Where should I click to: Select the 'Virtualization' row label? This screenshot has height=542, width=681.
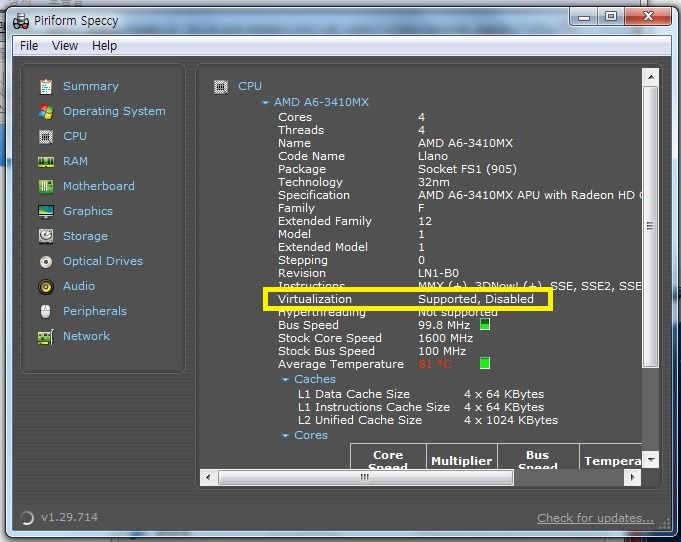[x=315, y=299]
